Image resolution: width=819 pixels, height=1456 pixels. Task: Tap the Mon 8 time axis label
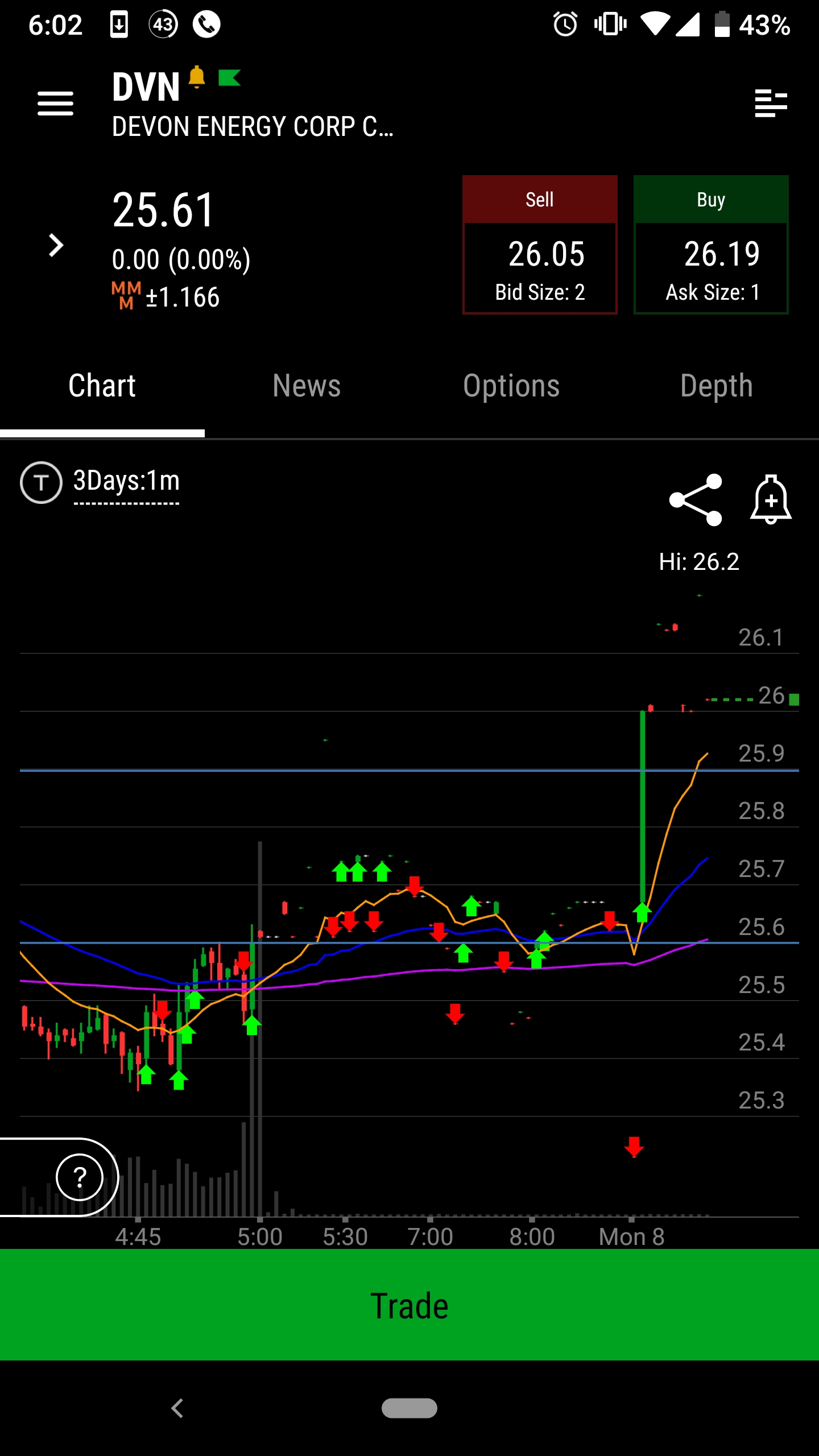pos(631,1237)
